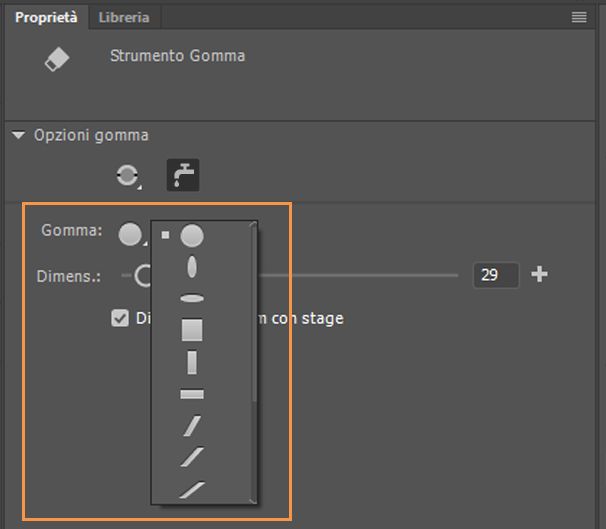Click the Gomma: label
606x529 pixels.
72,230
